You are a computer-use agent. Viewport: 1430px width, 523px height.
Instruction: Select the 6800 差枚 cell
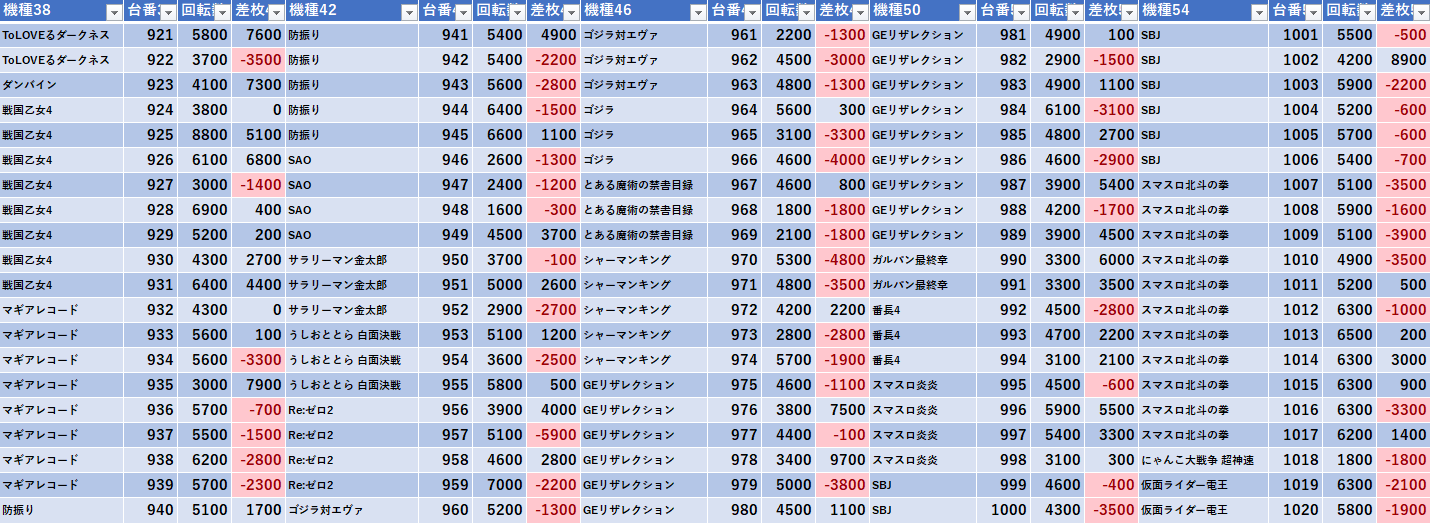pyautogui.click(x=258, y=160)
